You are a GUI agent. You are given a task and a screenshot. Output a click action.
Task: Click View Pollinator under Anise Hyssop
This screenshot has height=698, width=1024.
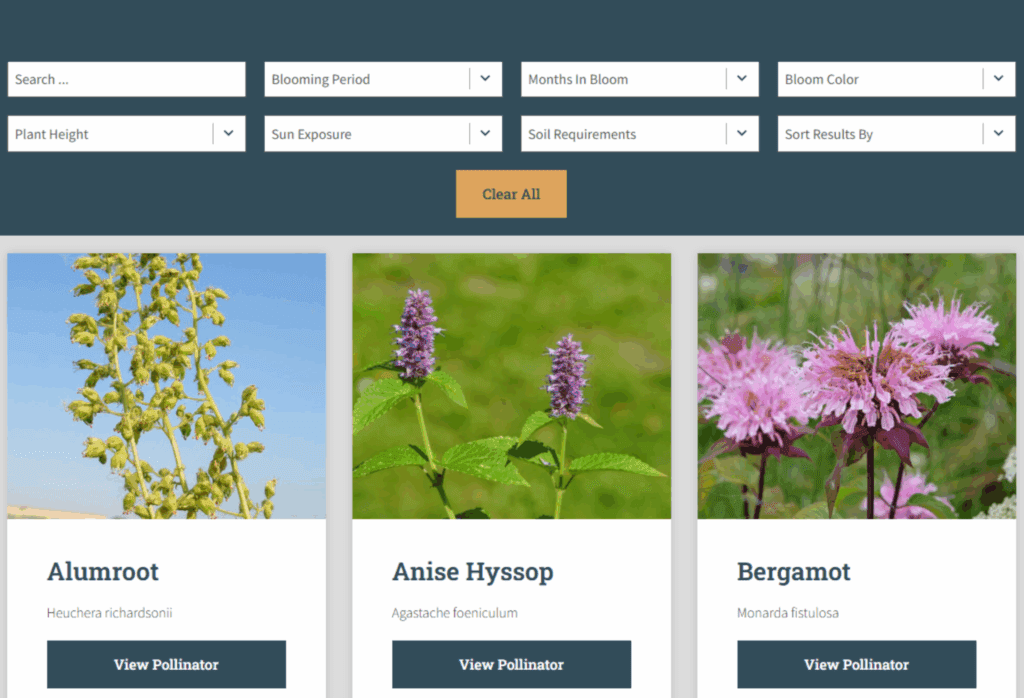click(x=511, y=664)
